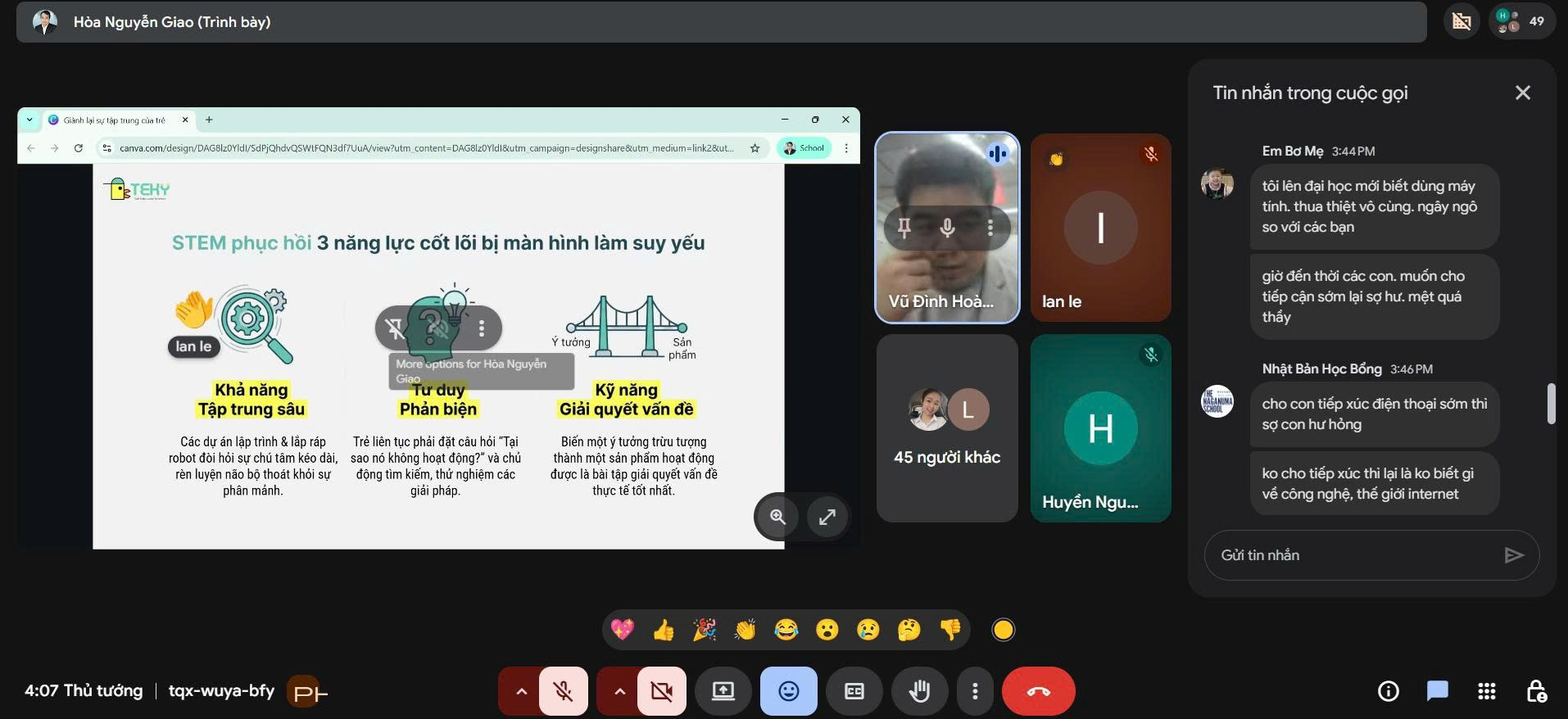Bookmark the page with the star icon
Image resolution: width=1568 pixels, height=719 pixels.
(755, 148)
